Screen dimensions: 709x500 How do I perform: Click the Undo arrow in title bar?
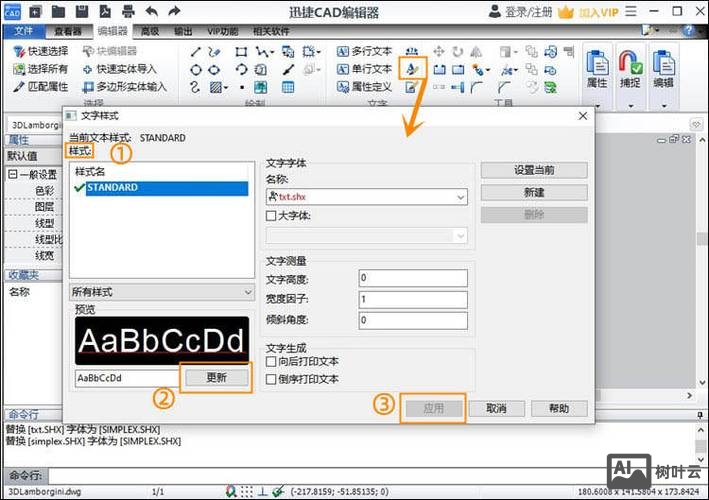151,11
